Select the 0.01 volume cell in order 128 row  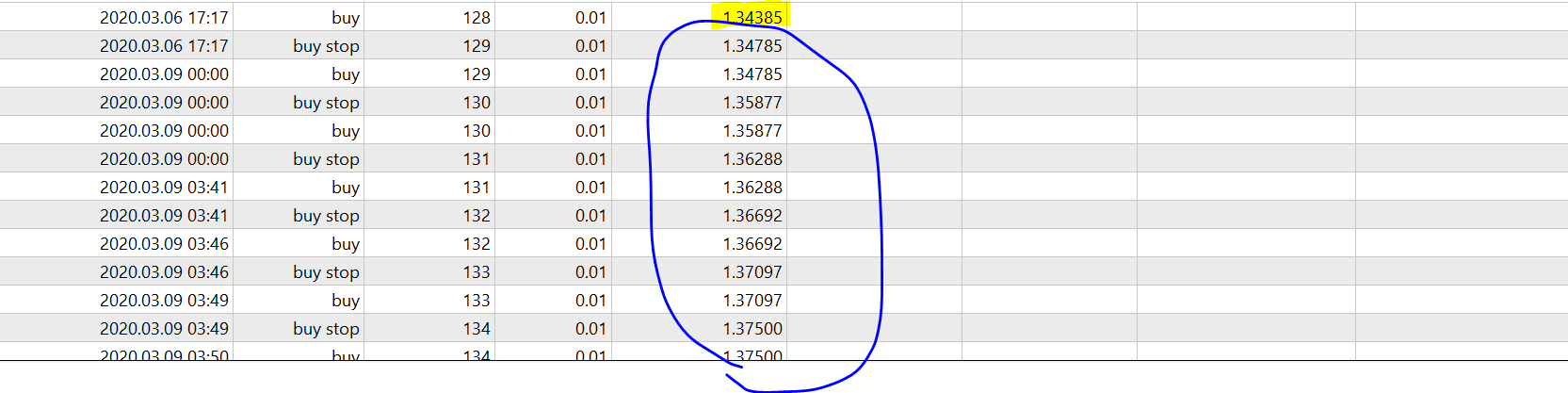click(x=590, y=17)
